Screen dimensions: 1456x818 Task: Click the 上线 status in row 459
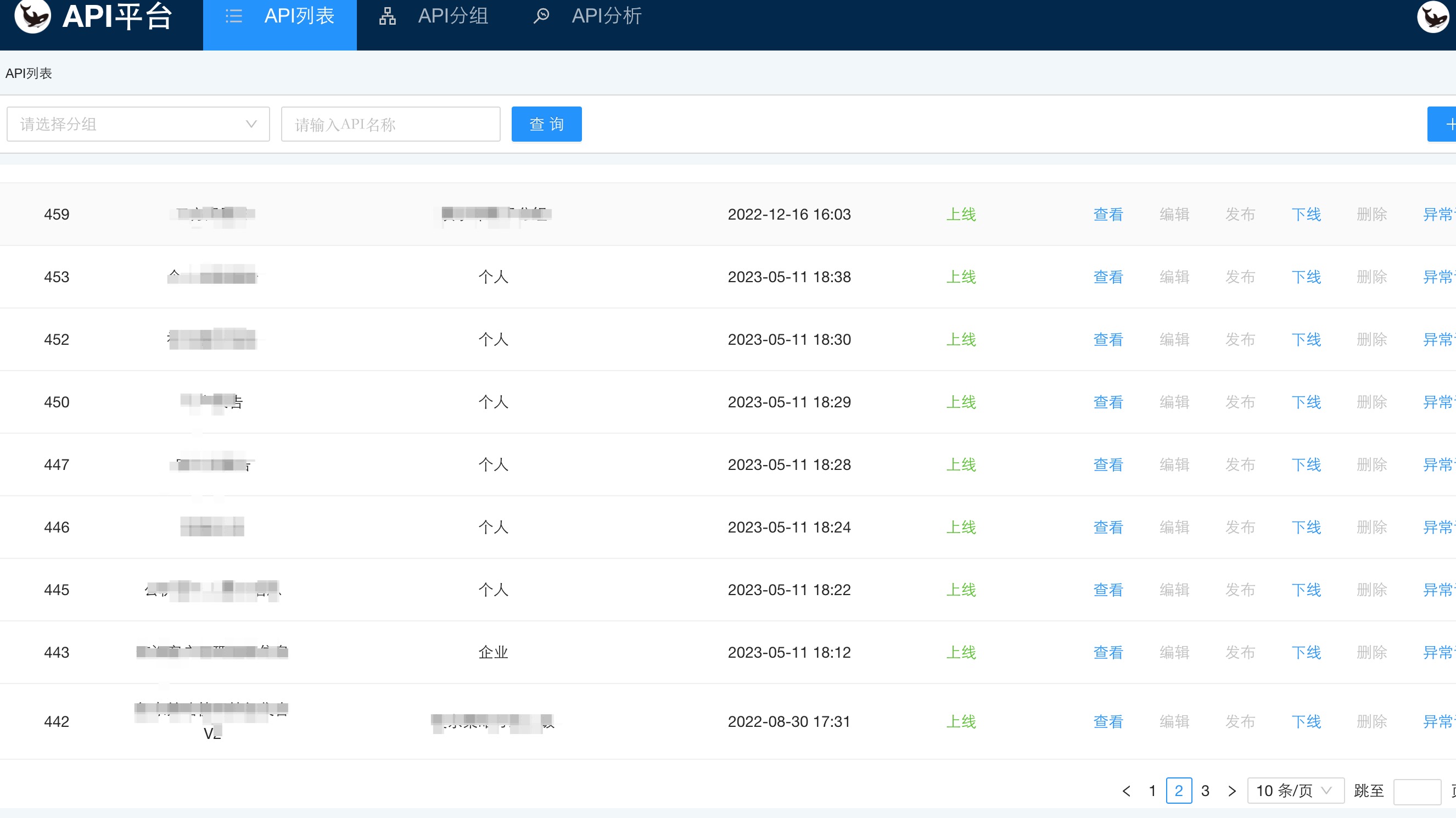[961, 214]
